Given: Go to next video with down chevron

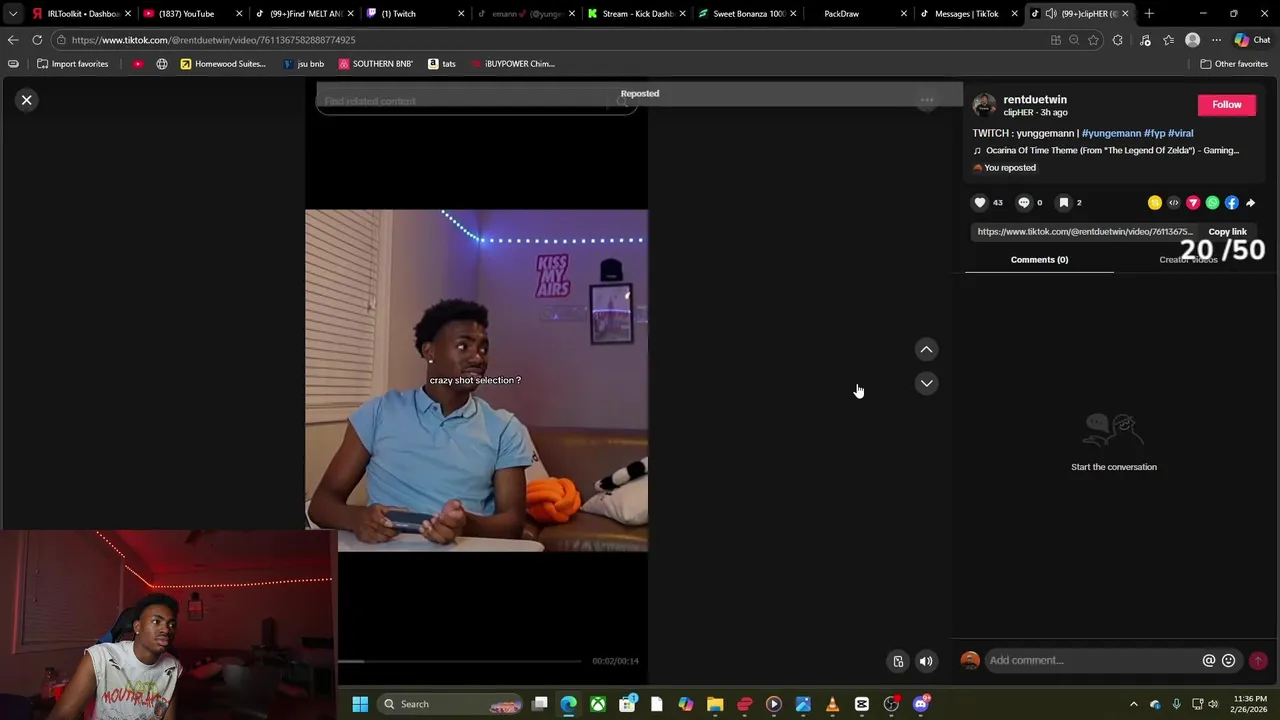Looking at the screenshot, I should click(x=927, y=383).
